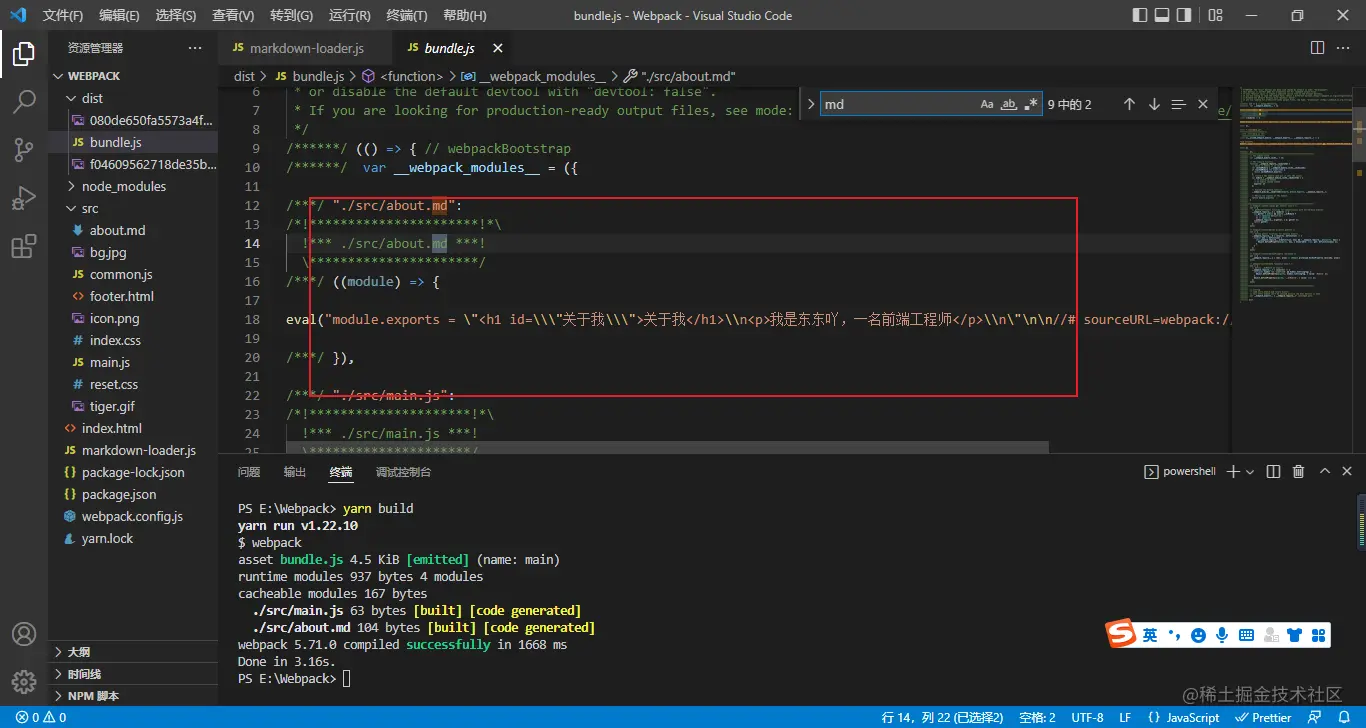The image size is (1366, 728).
Task: Open the new terminal launch profile dropdown
Action: pyautogui.click(x=1251, y=472)
